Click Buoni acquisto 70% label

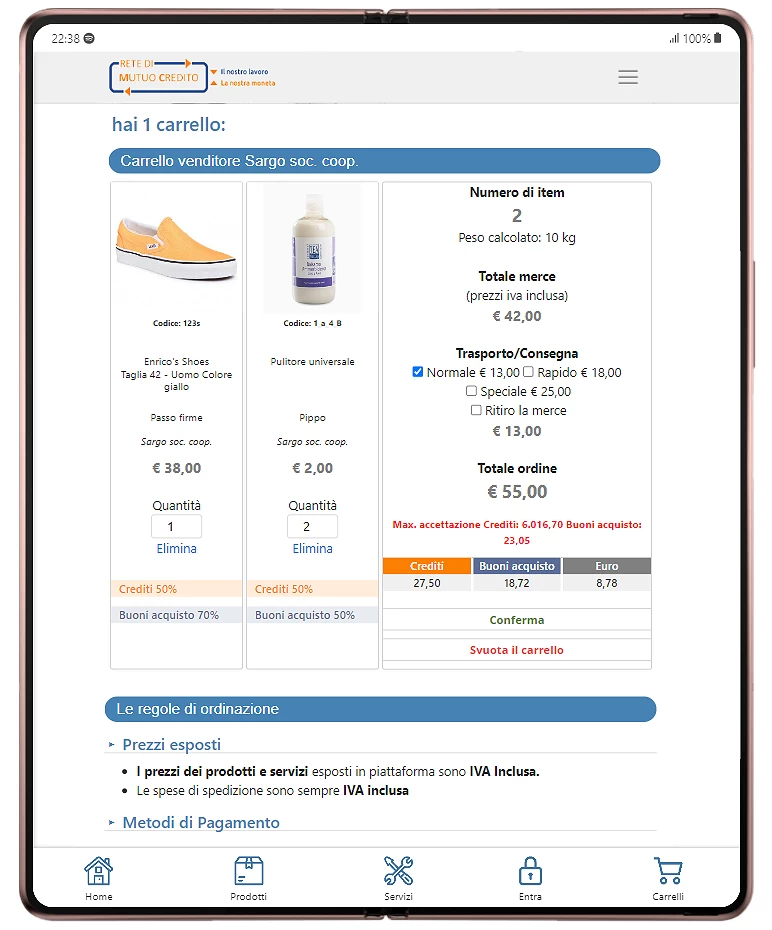(x=177, y=615)
